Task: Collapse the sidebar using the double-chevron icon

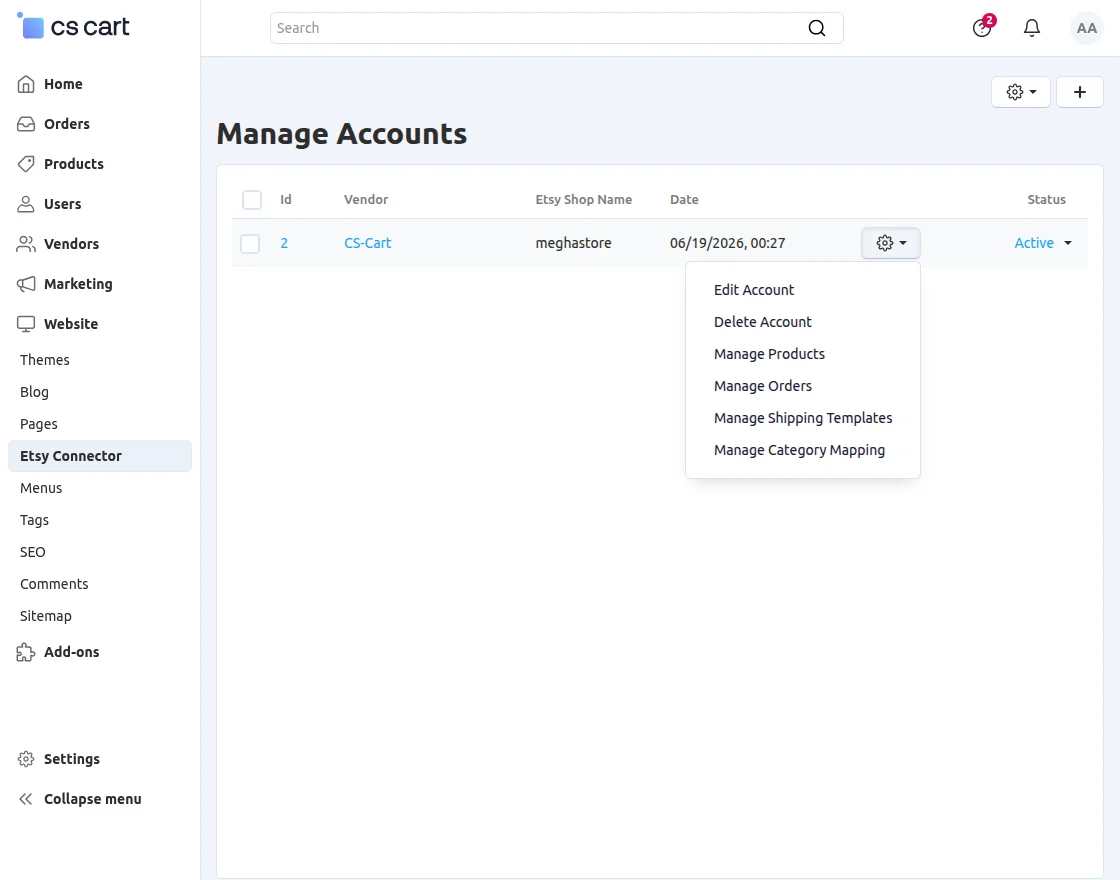Action: point(26,799)
